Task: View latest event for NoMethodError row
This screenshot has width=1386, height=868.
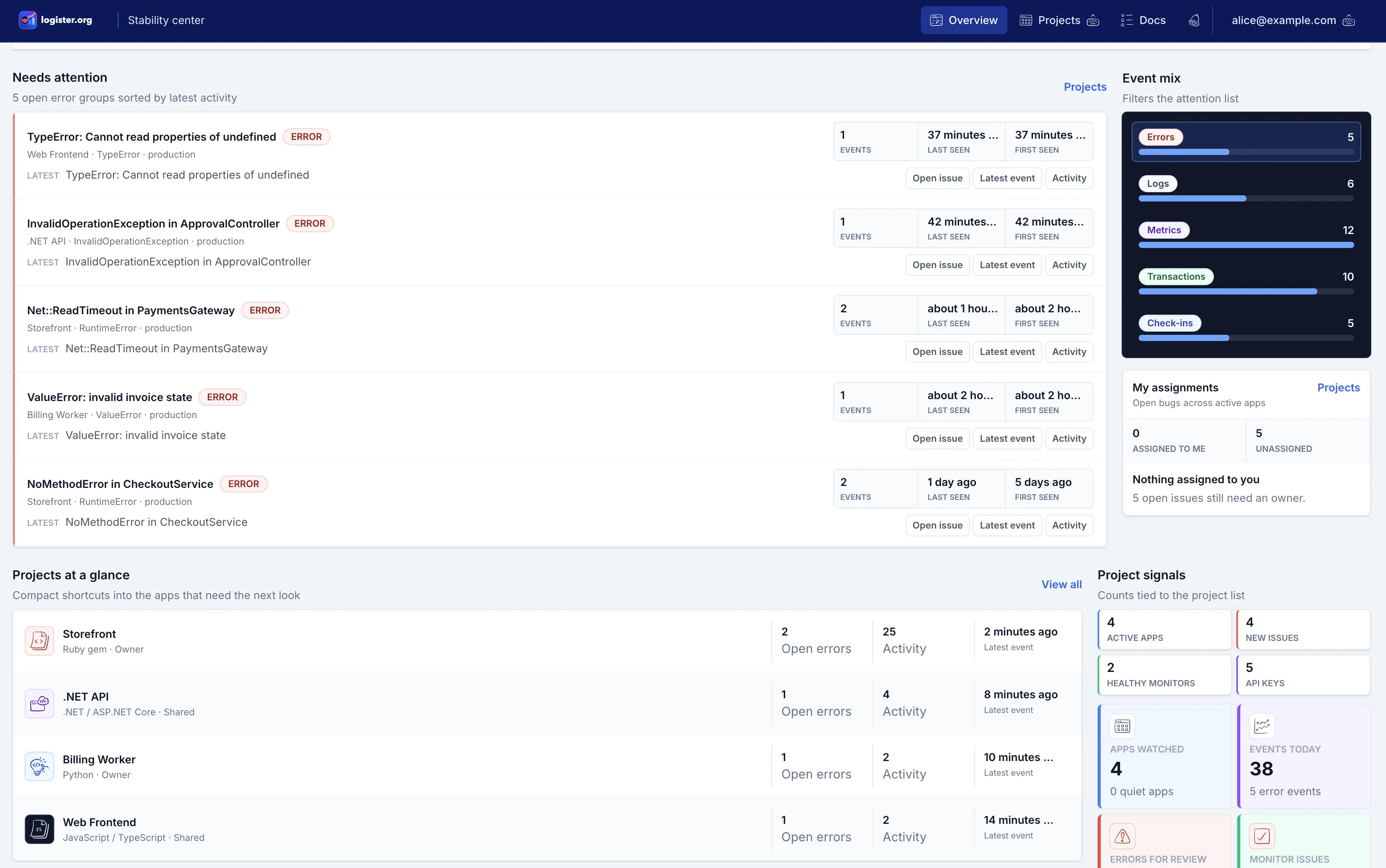Action: pos(1007,525)
